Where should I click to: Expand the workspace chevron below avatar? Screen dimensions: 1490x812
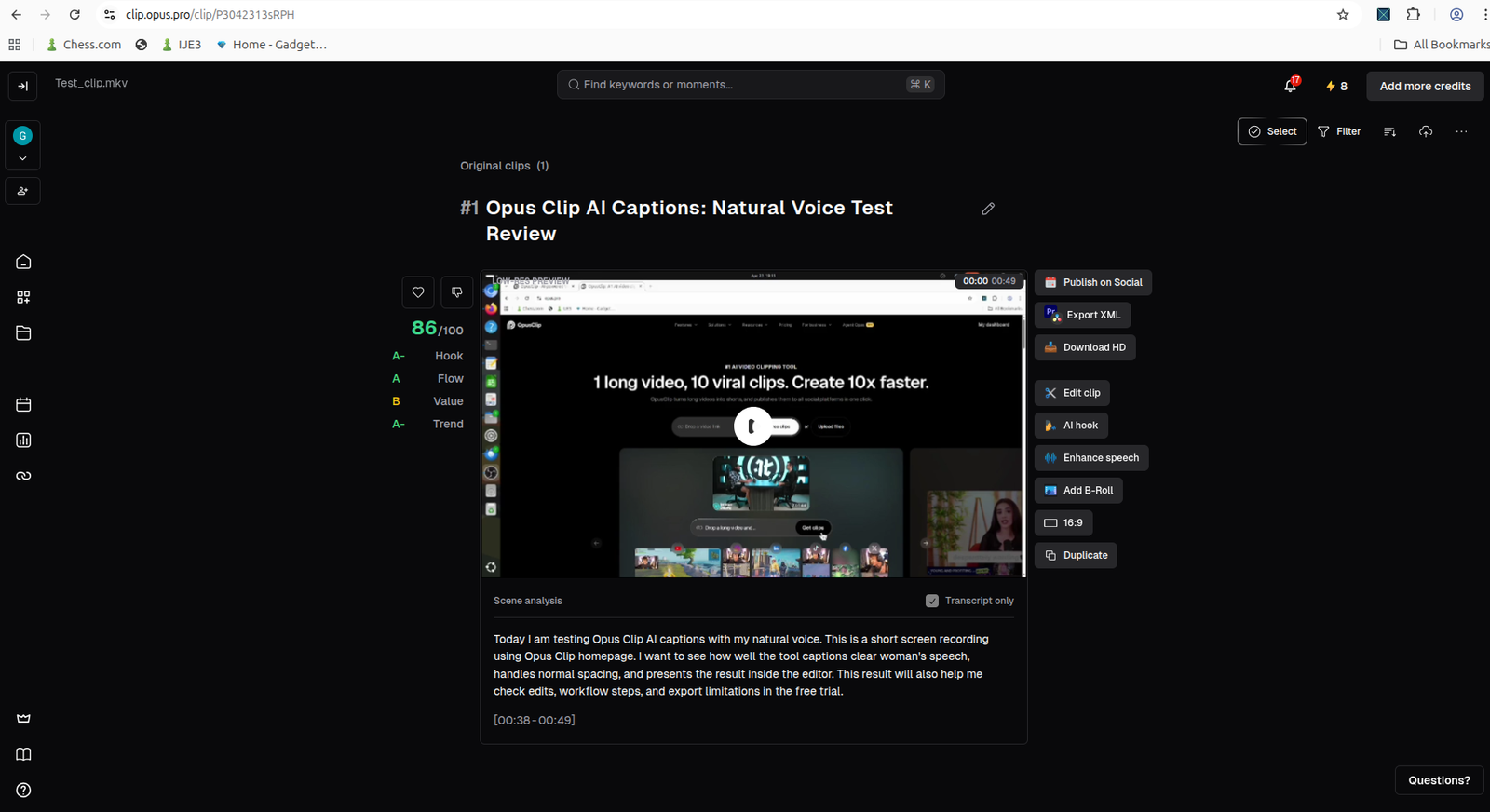click(23, 158)
